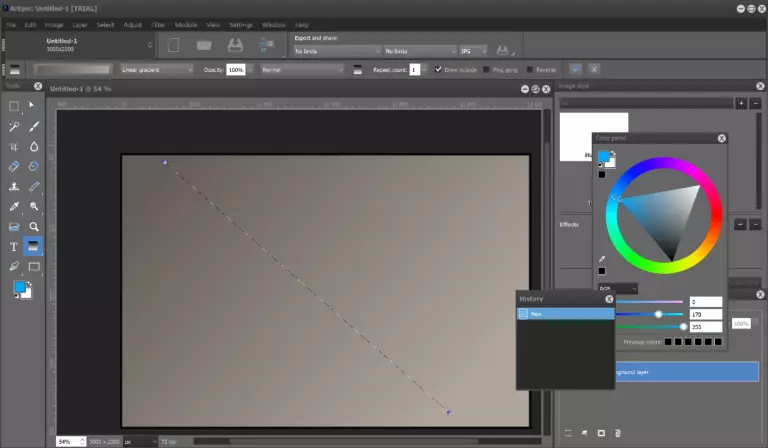Click color value field showing 170

click(x=706, y=314)
